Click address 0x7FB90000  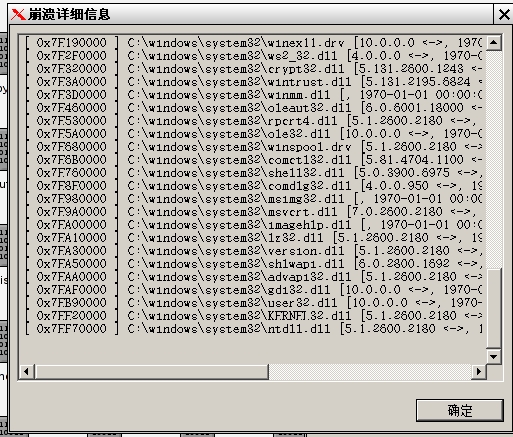click(x=71, y=303)
